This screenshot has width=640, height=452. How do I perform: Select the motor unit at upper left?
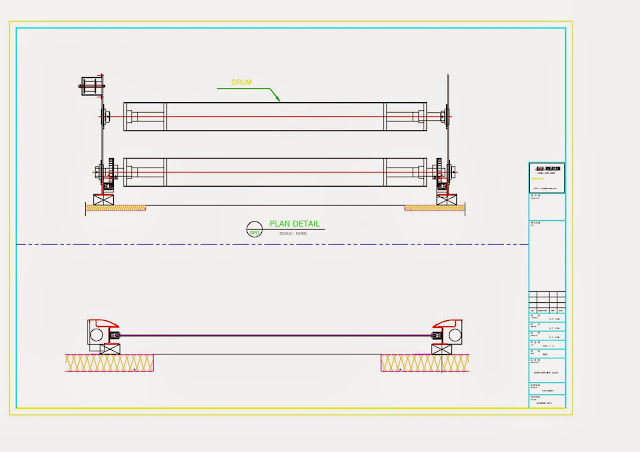92,86
